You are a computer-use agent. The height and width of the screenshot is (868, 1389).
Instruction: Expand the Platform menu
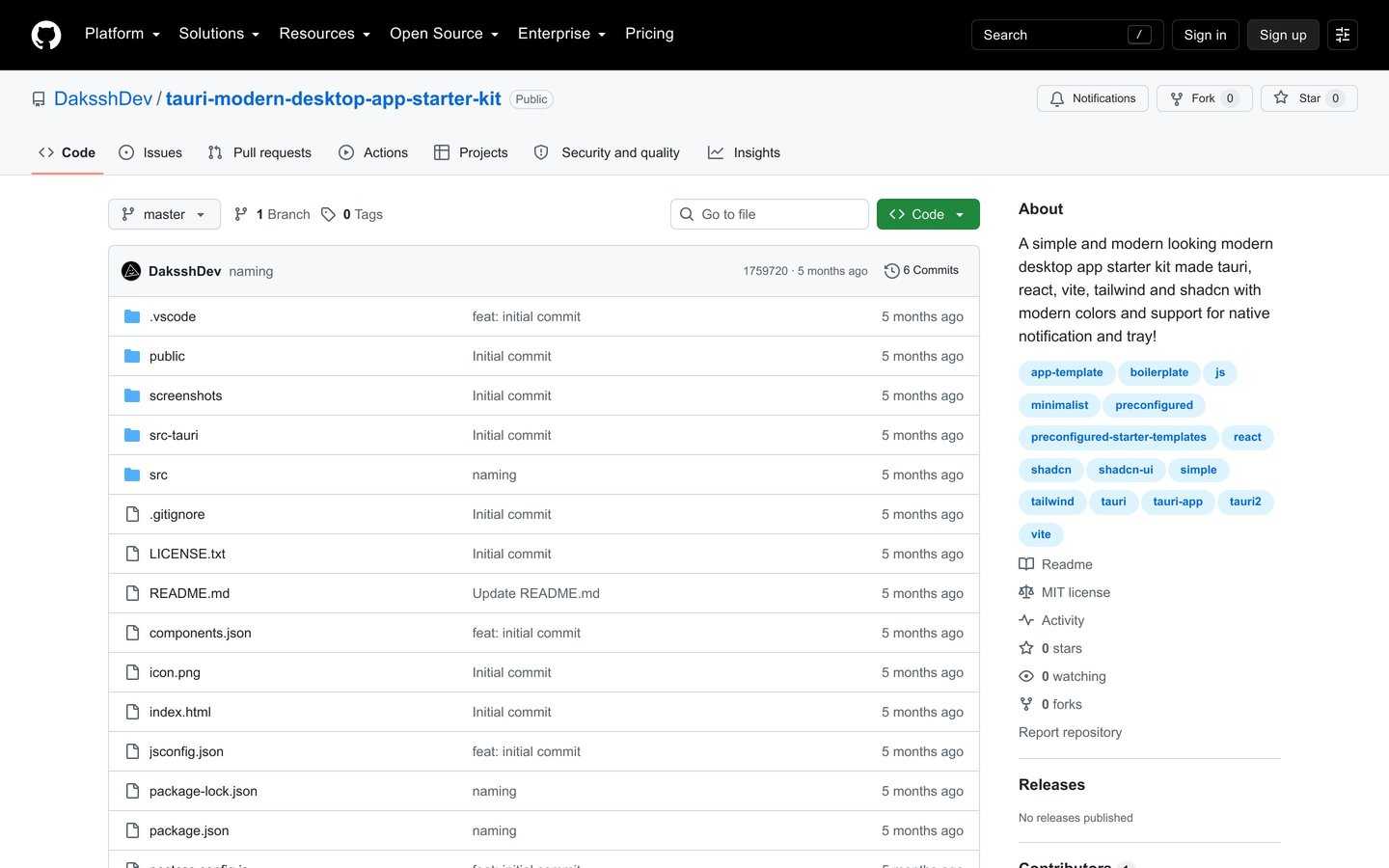pyautogui.click(x=123, y=34)
